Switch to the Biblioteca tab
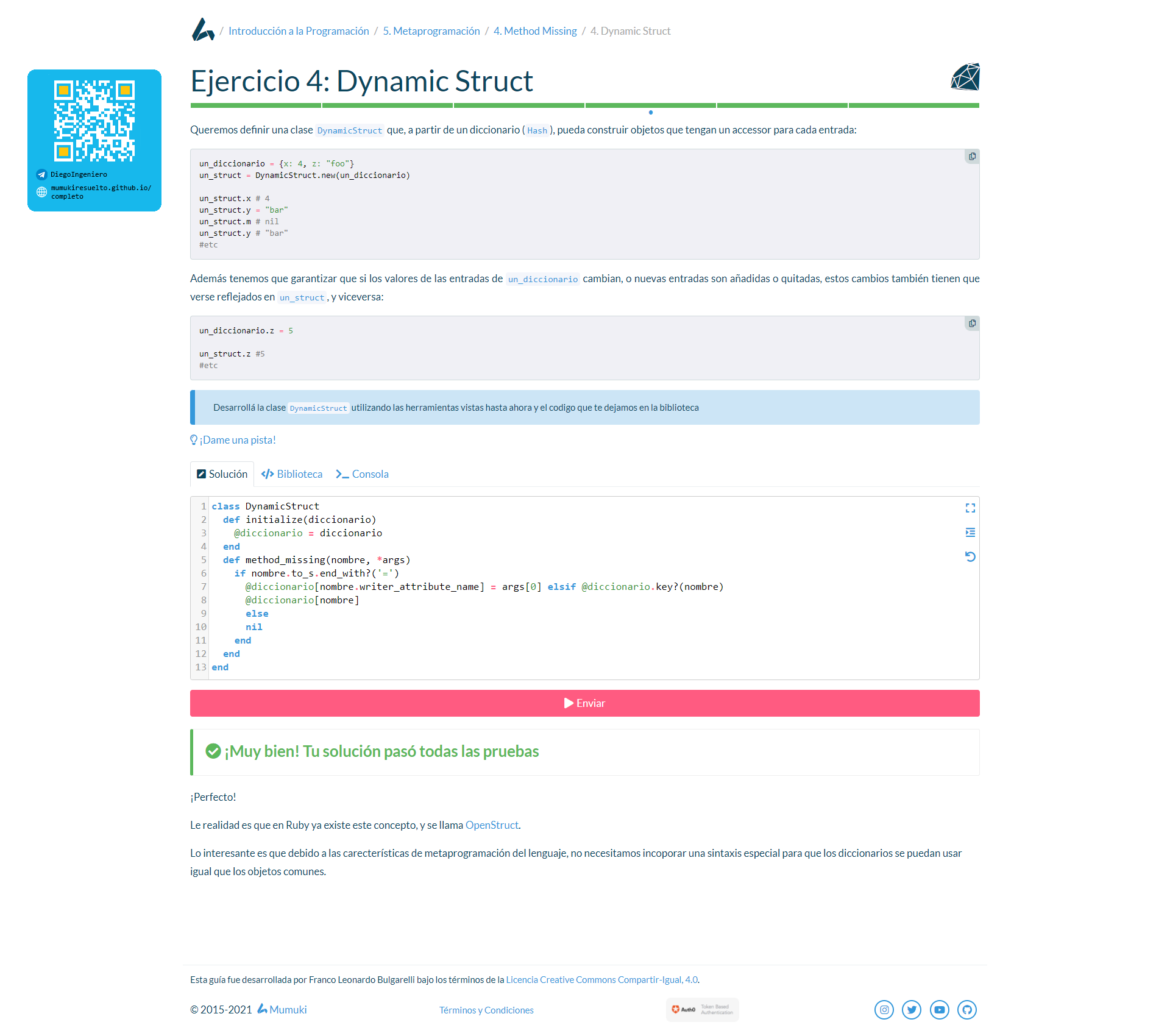Image resolution: width=1170 pixels, height=1036 pixels. [x=292, y=474]
